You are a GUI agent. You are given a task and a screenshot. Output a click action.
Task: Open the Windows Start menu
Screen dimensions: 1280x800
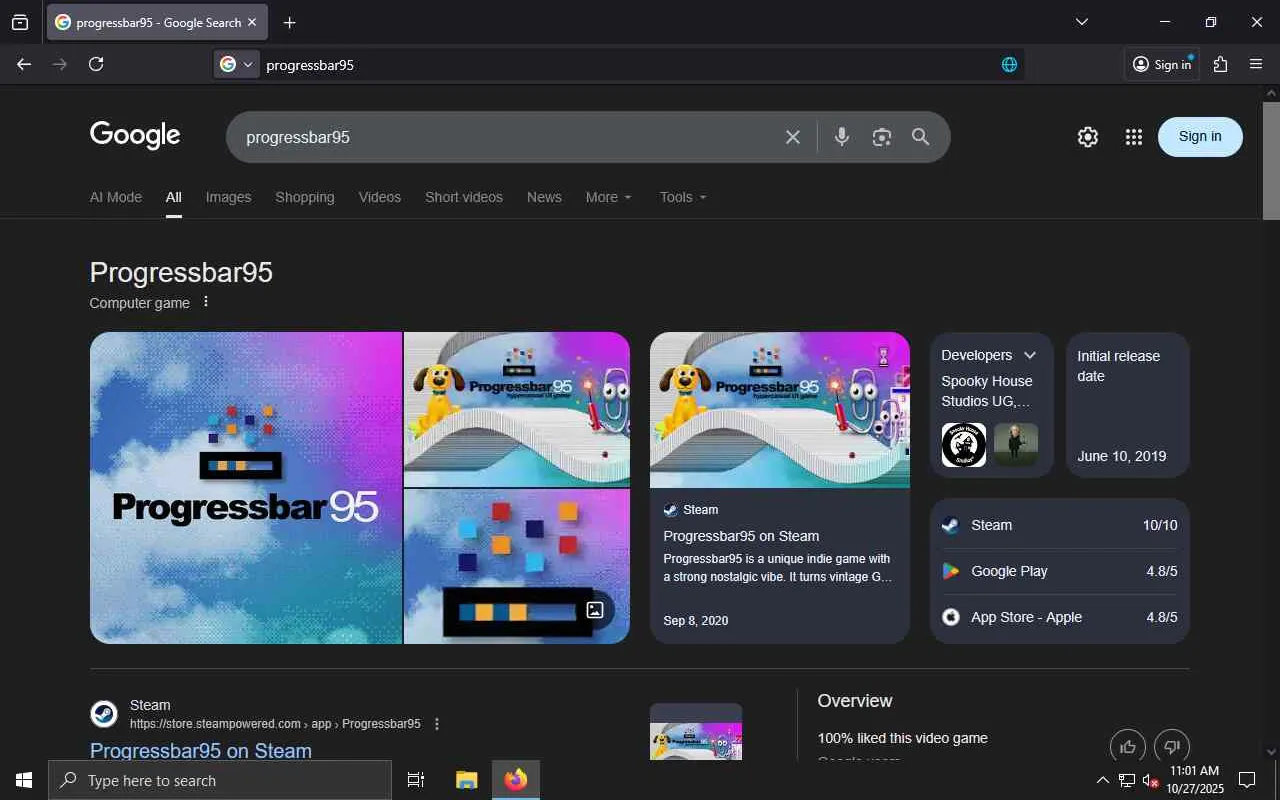coord(24,780)
